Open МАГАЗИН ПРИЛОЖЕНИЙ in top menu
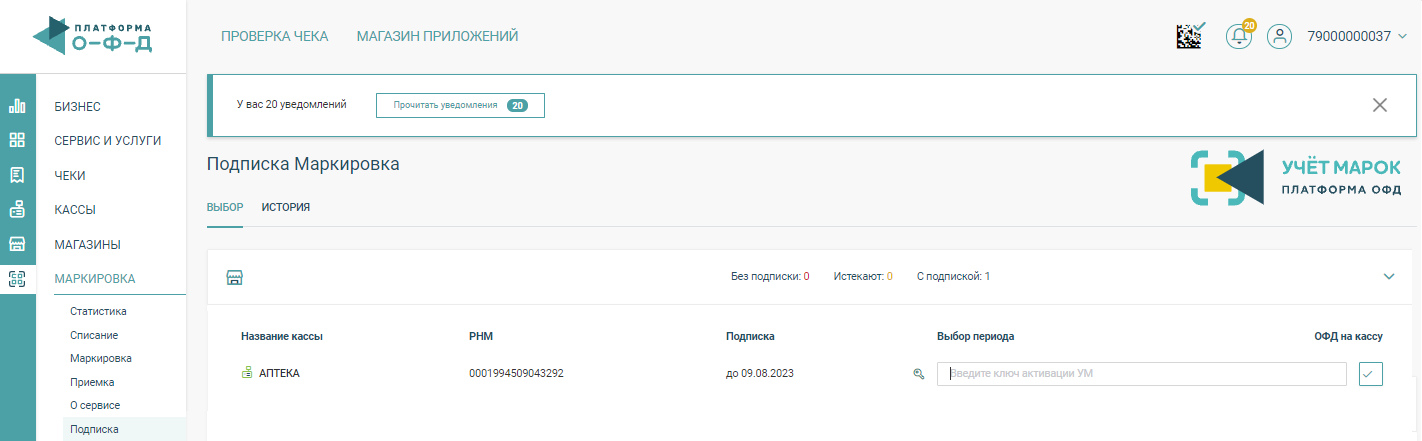The height and width of the screenshot is (441, 1422). click(437, 36)
